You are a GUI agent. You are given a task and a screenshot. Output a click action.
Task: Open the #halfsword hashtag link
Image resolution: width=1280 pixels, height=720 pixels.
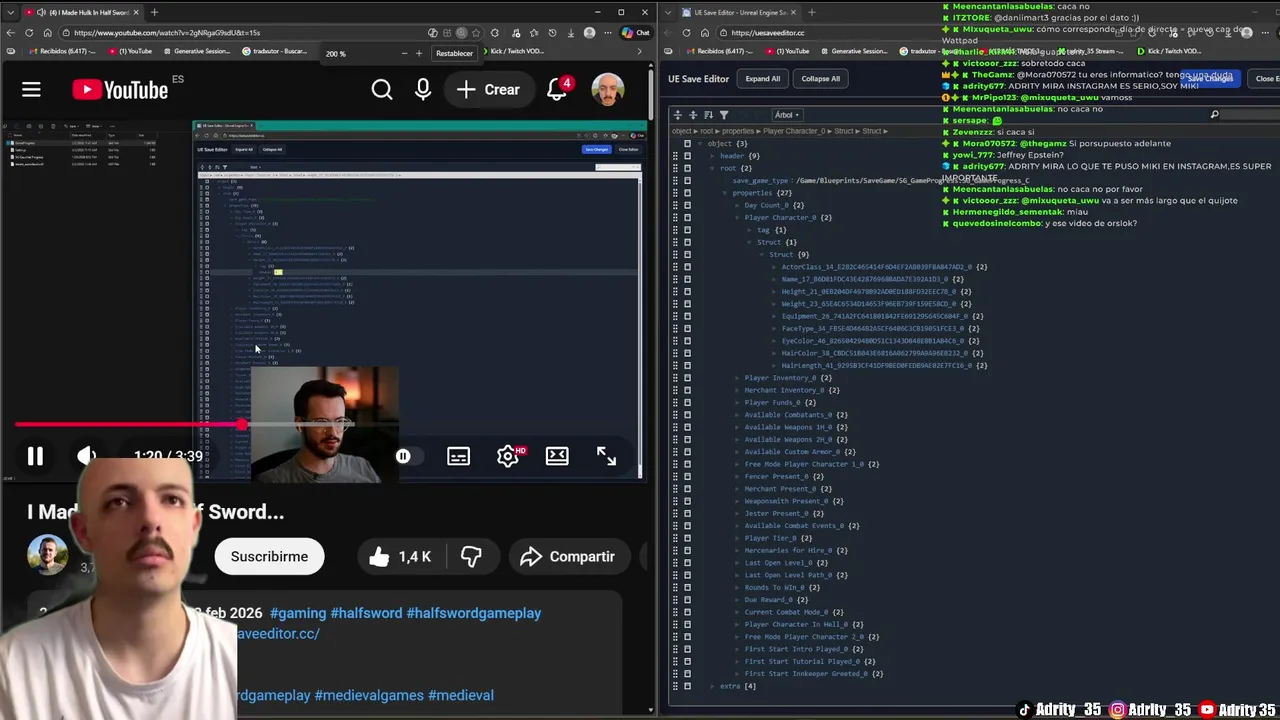click(366, 613)
